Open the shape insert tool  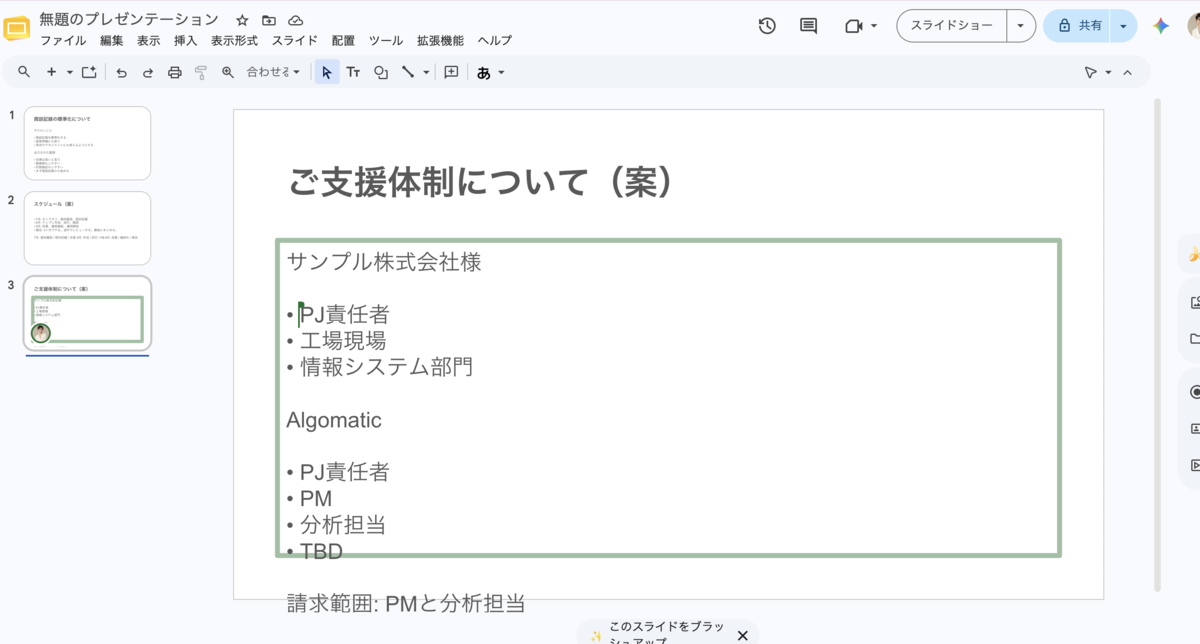[380, 72]
